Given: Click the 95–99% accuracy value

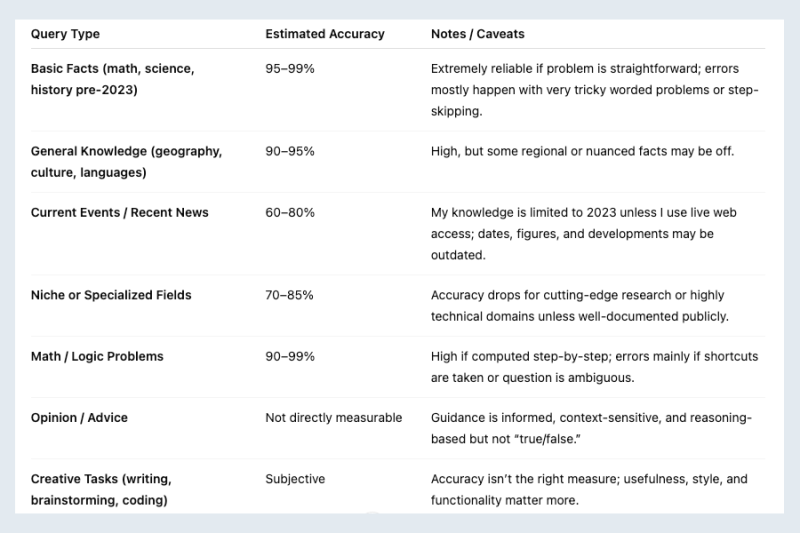Looking at the screenshot, I should pyautogui.click(x=290, y=69).
